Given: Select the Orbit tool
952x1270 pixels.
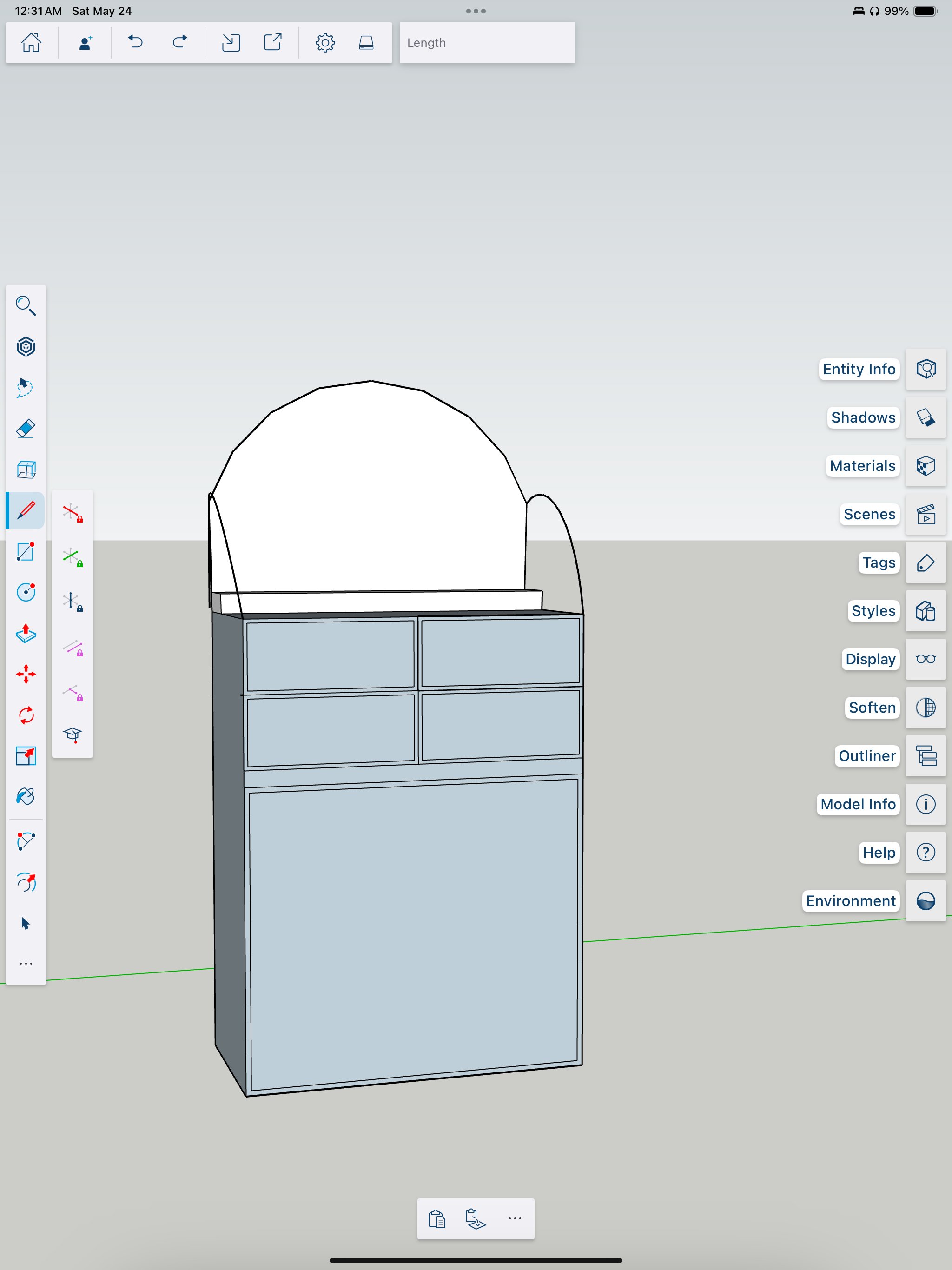Looking at the screenshot, I should click(26, 882).
